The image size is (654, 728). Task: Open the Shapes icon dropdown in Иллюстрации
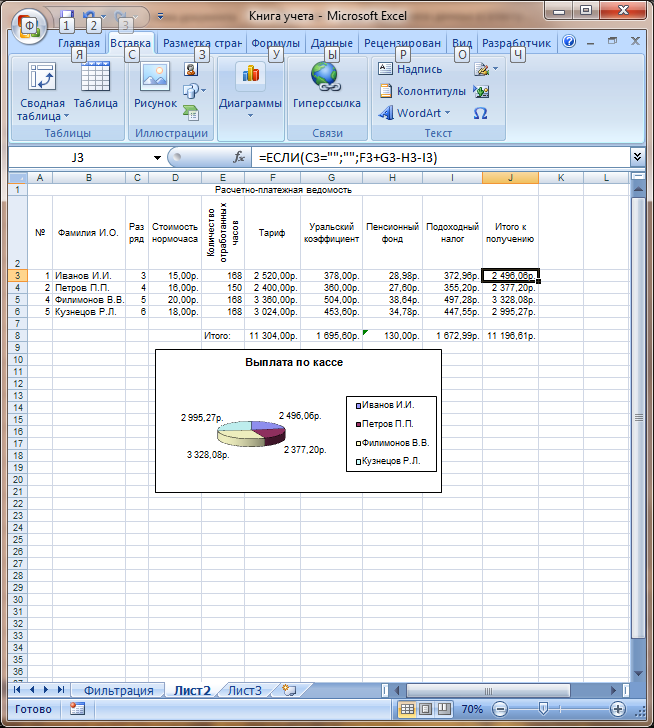(194, 91)
